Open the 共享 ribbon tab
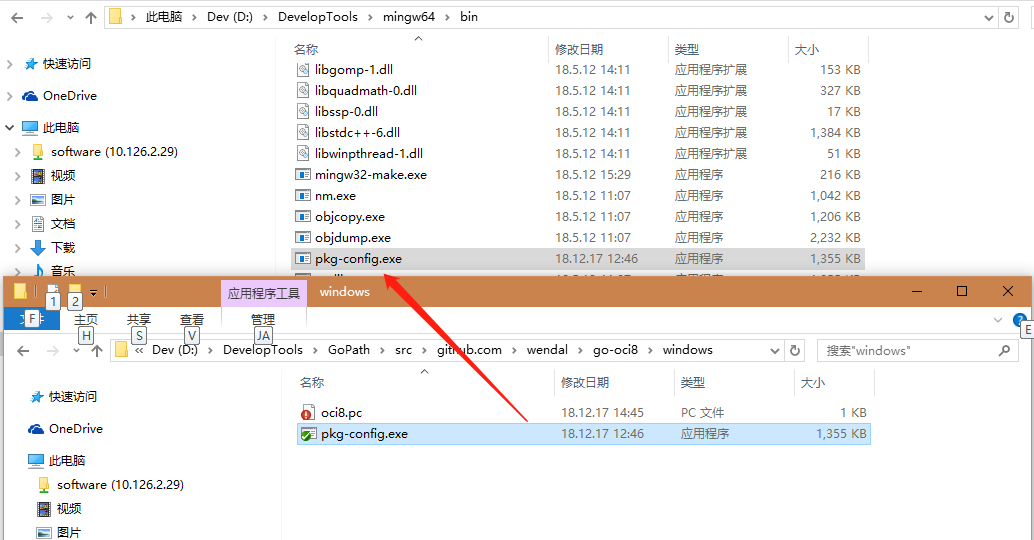 tap(139, 320)
